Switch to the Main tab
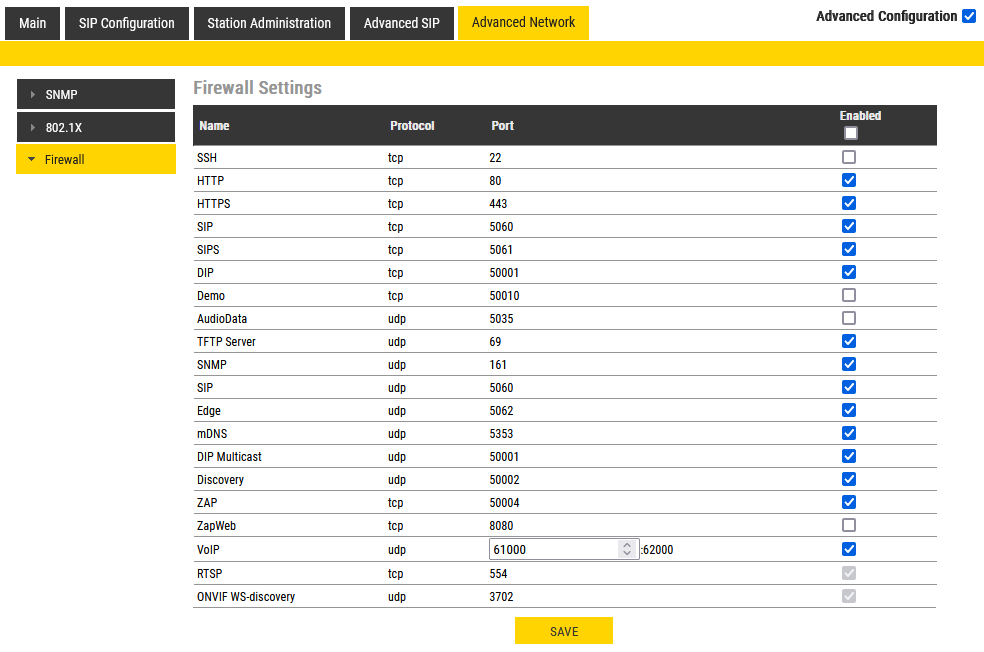The image size is (984, 652). click(x=32, y=23)
